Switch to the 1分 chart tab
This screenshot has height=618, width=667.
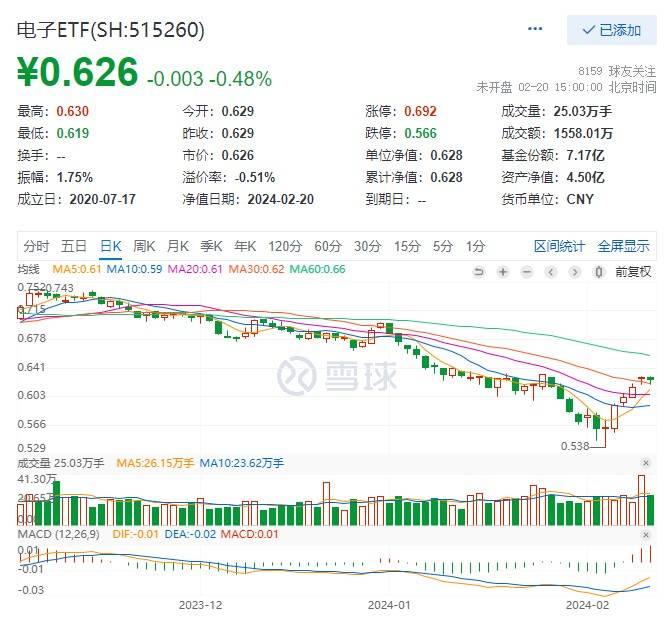(476, 246)
